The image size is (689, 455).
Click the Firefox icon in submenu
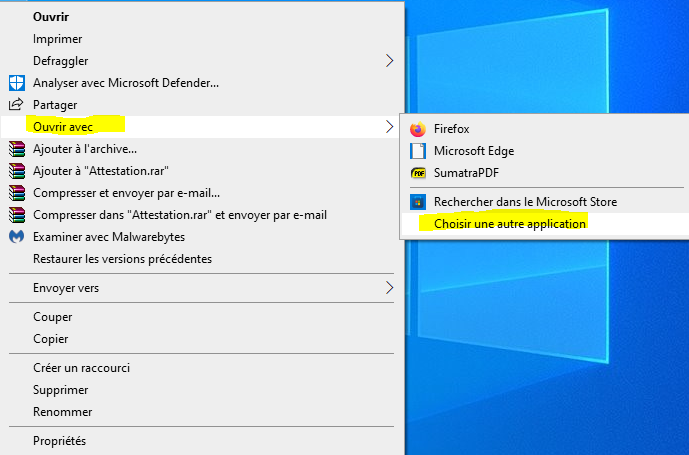(x=418, y=129)
